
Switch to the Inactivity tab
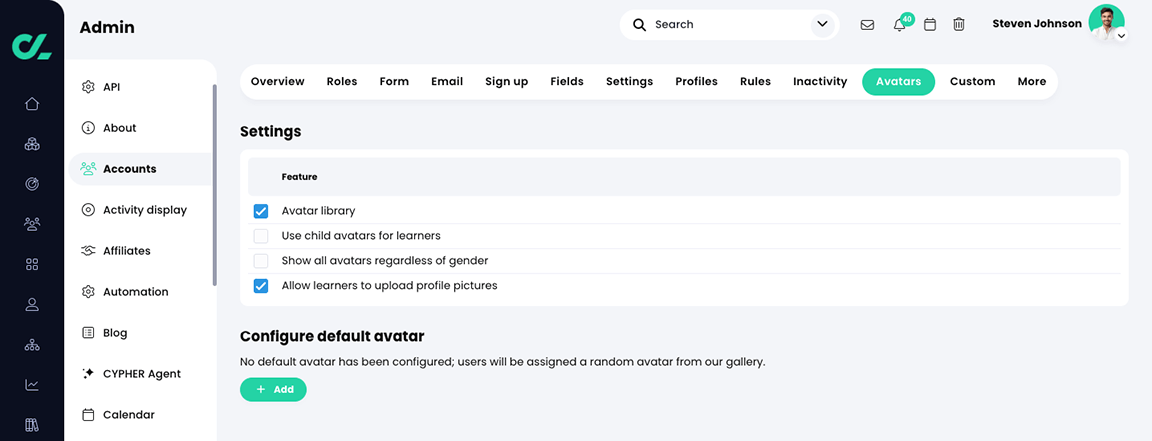pyautogui.click(x=820, y=82)
